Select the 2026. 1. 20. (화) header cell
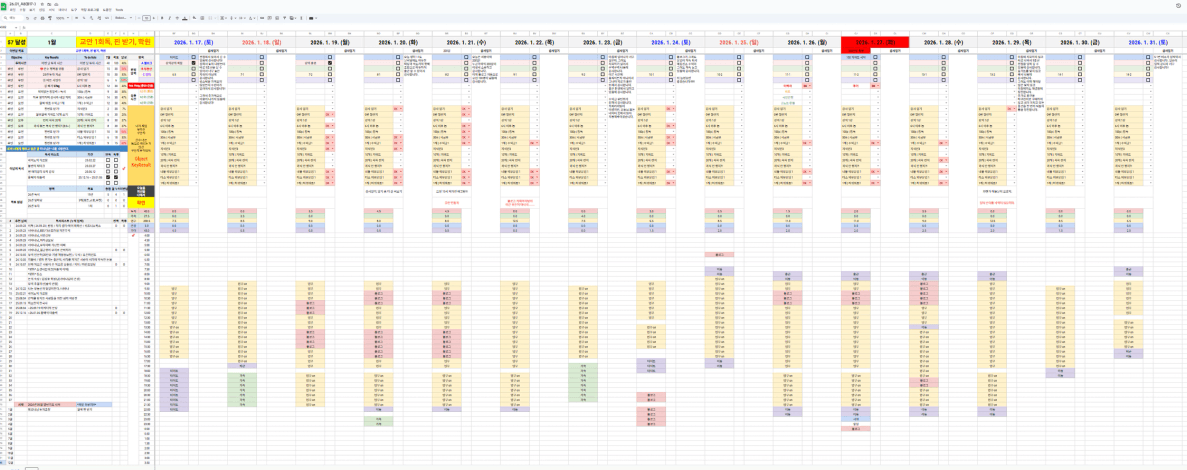The height and width of the screenshot is (470, 1187). point(397,42)
